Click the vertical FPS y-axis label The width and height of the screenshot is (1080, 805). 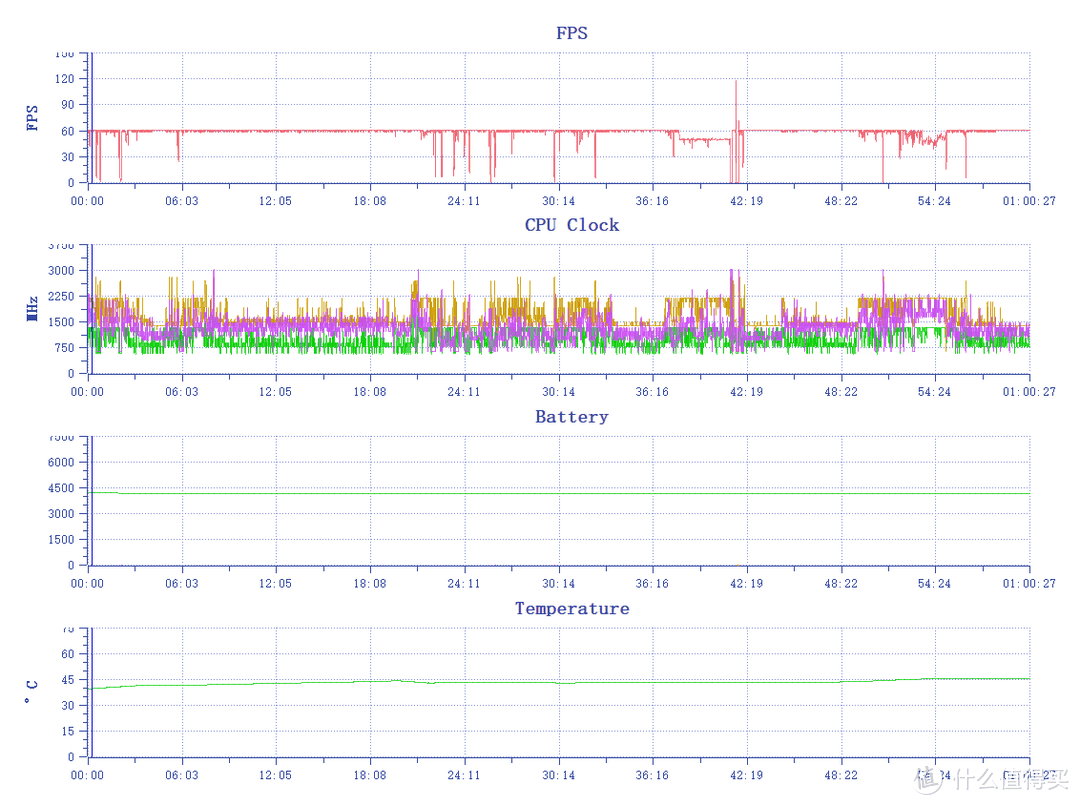[x=33, y=118]
